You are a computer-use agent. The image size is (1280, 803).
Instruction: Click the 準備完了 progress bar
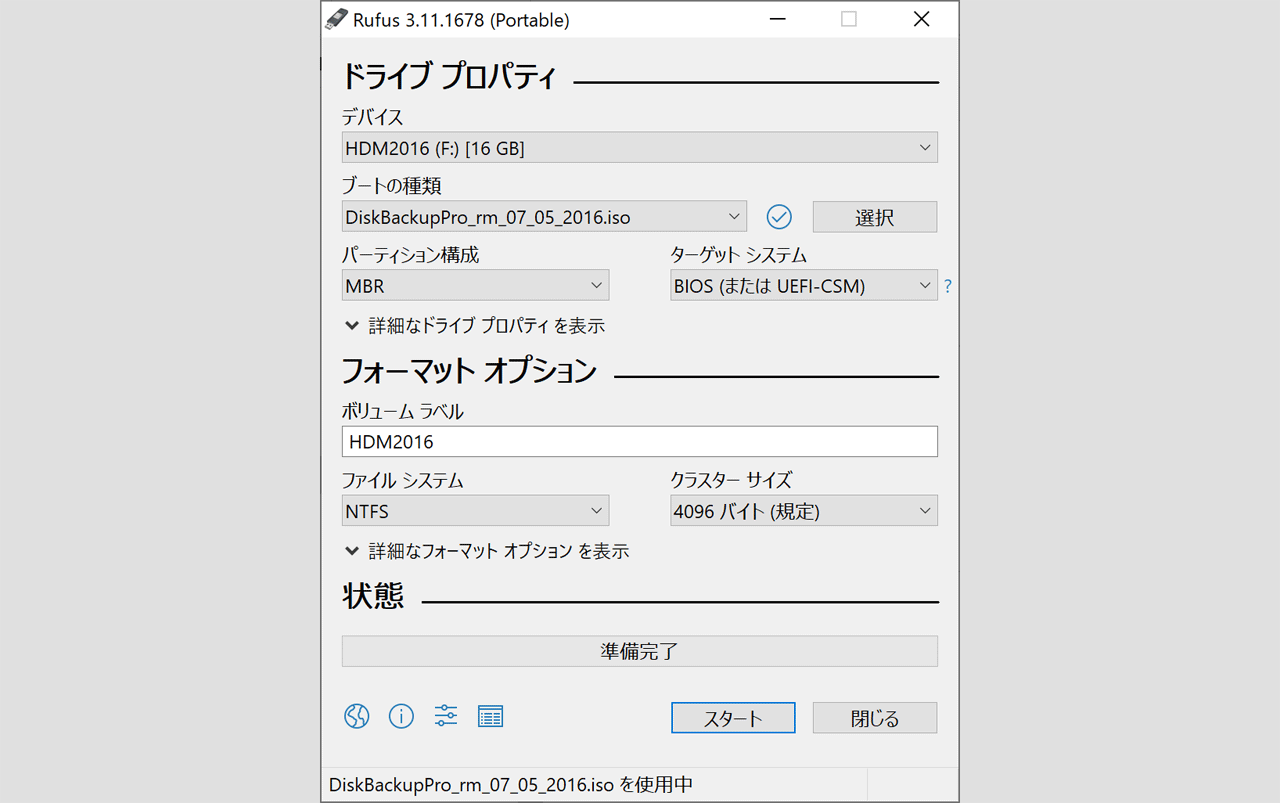tap(639, 651)
